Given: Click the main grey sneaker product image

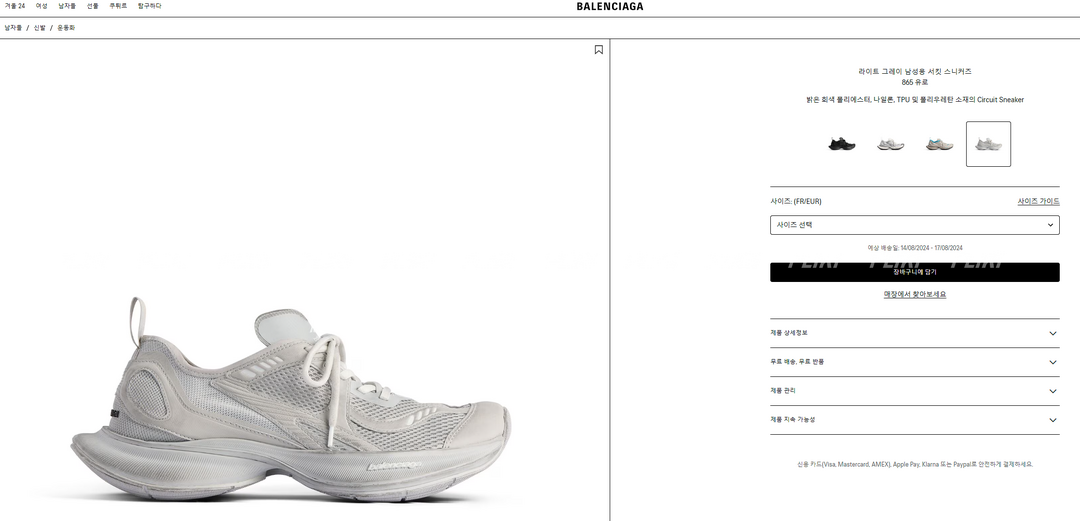Looking at the screenshot, I should (x=291, y=398).
